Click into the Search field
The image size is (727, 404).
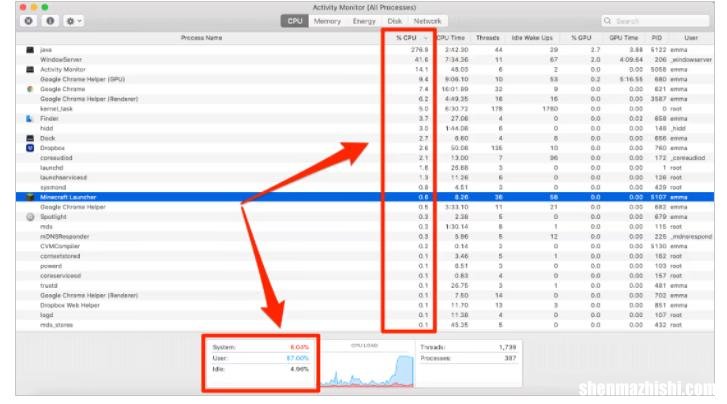pyautogui.click(x=655, y=21)
